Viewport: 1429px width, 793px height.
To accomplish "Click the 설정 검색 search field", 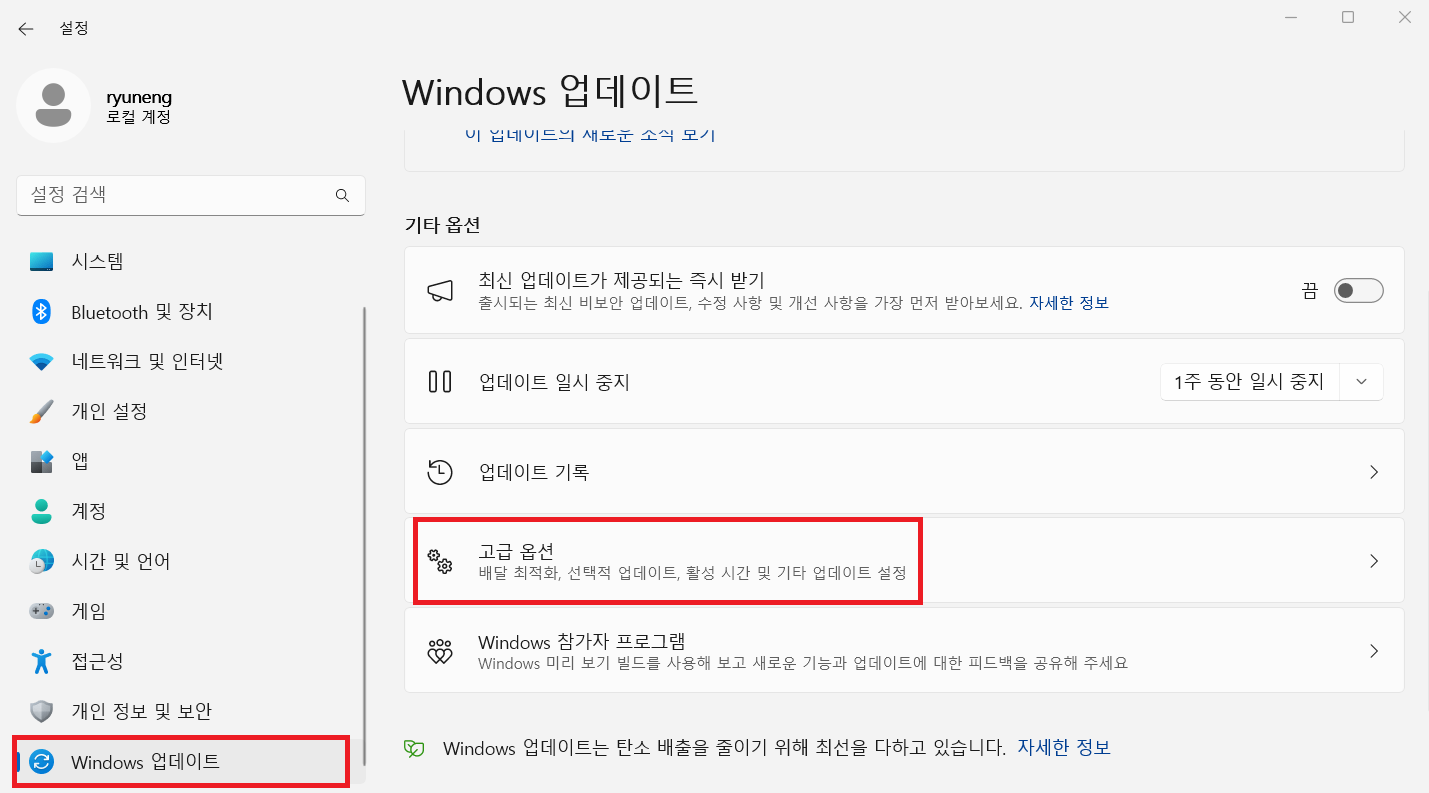I will pyautogui.click(x=191, y=195).
